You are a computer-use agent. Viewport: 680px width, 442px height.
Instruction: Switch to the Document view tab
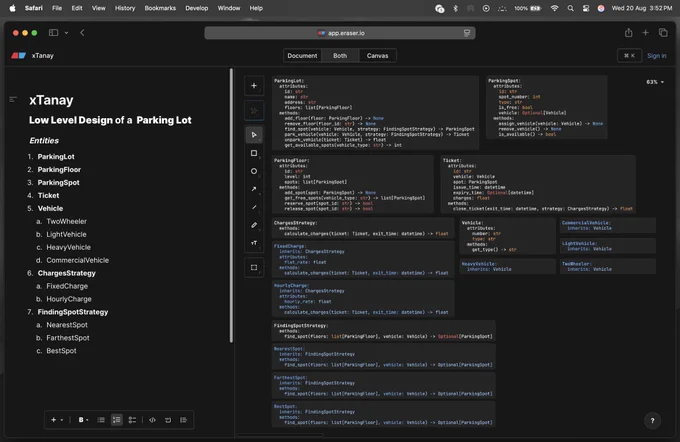coord(302,56)
